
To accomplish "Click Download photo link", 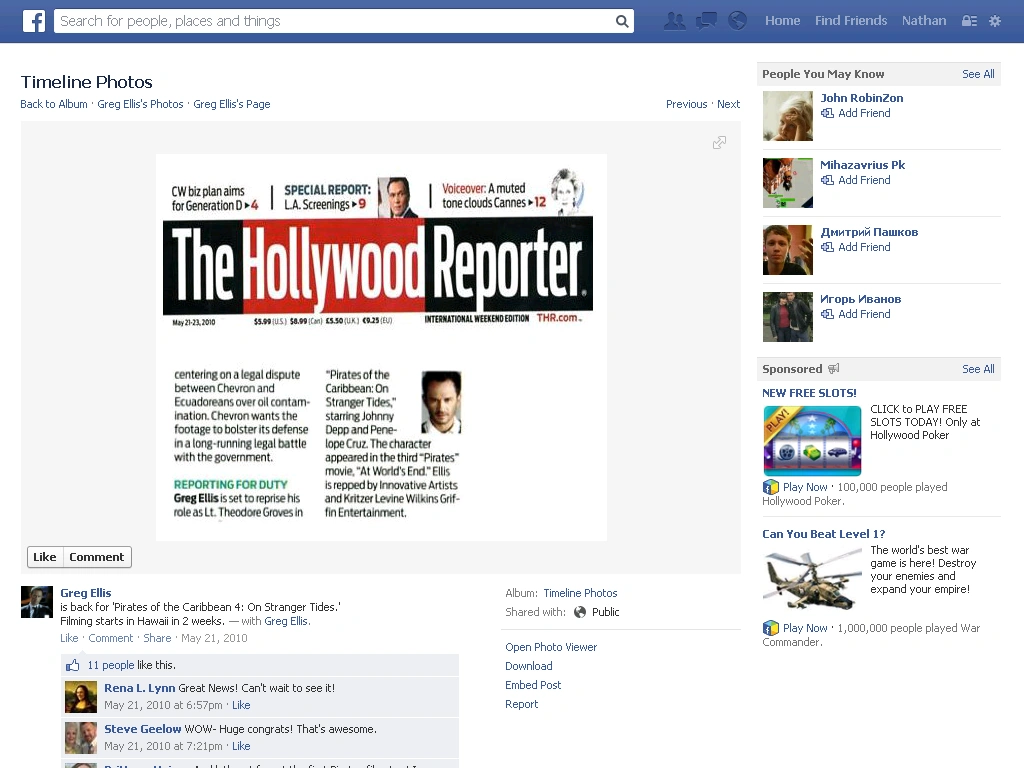I will click(528, 666).
